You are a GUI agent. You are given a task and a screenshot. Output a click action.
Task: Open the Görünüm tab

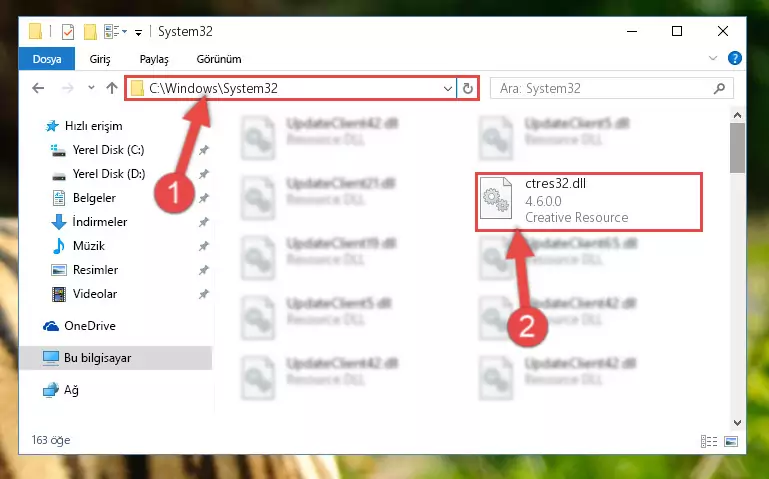(219, 59)
